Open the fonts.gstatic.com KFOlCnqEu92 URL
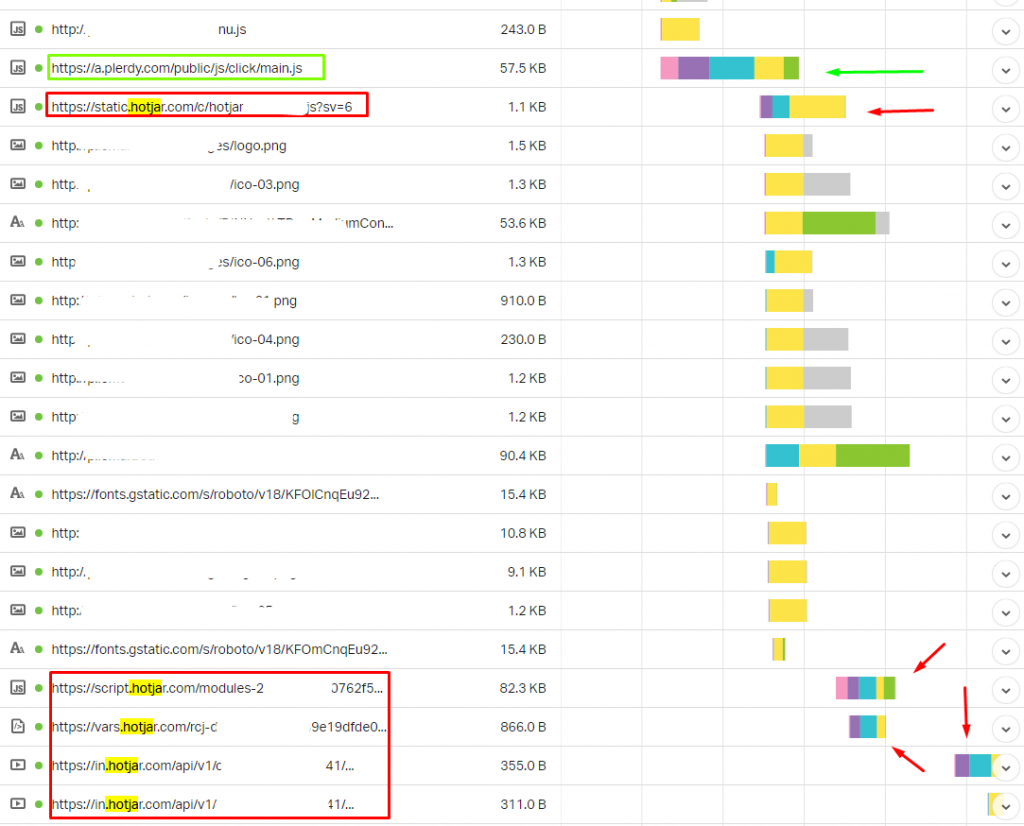This screenshot has width=1024, height=826. coord(216,494)
